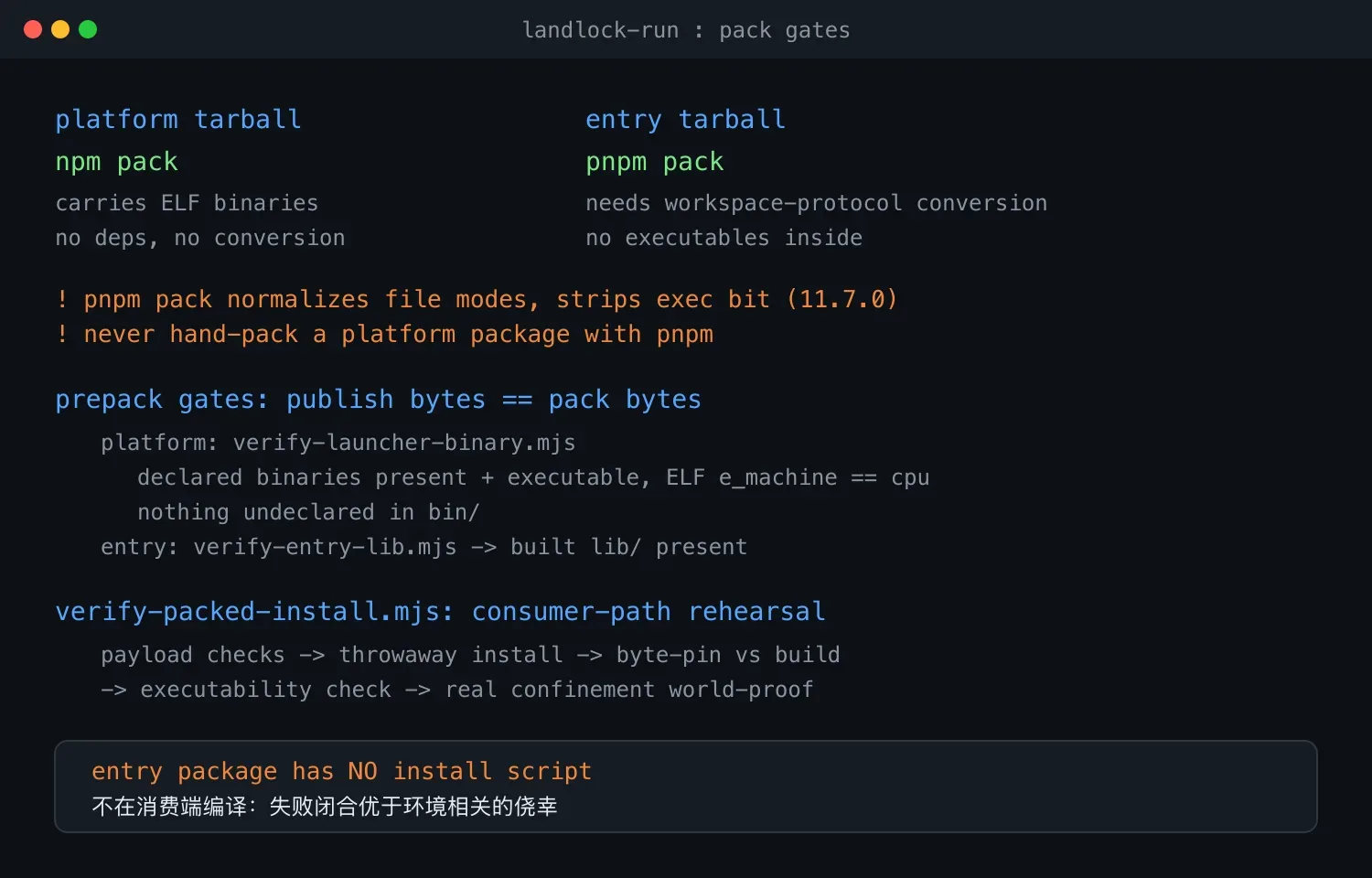
Task: Click the warning about pnpm stripping exec bit
Action: click(477, 299)
